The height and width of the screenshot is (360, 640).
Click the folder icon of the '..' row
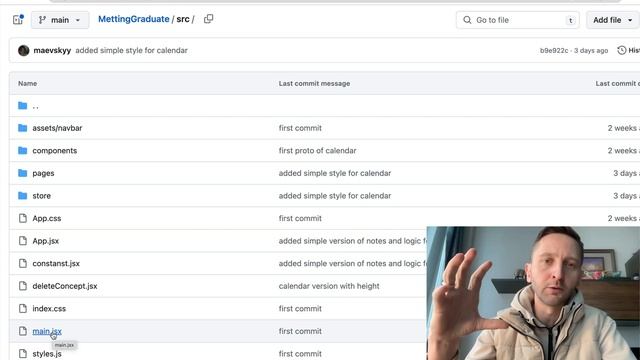(22, 106)
